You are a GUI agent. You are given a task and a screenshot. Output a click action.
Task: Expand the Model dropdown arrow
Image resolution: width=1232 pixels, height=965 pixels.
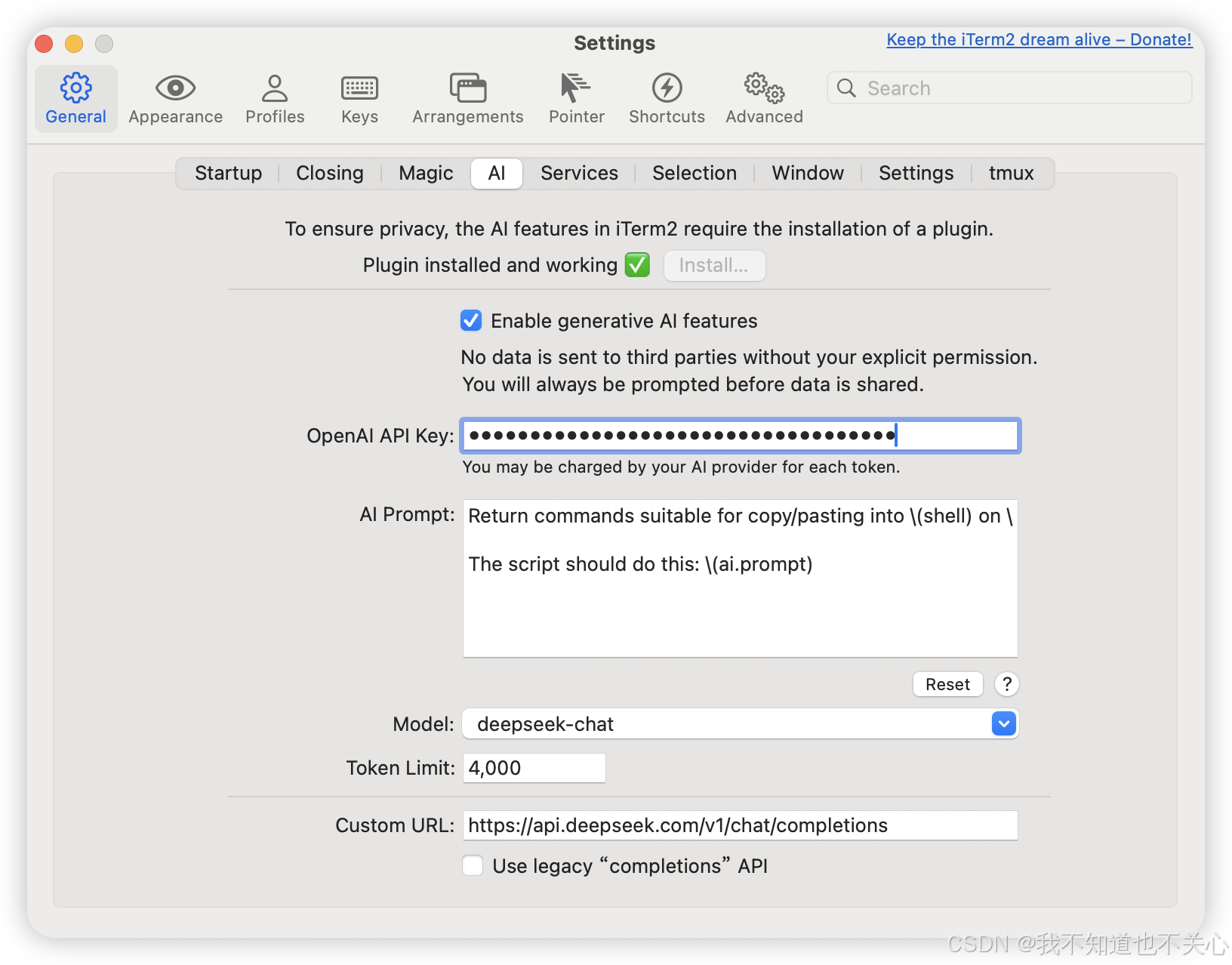pos(1003,724)
